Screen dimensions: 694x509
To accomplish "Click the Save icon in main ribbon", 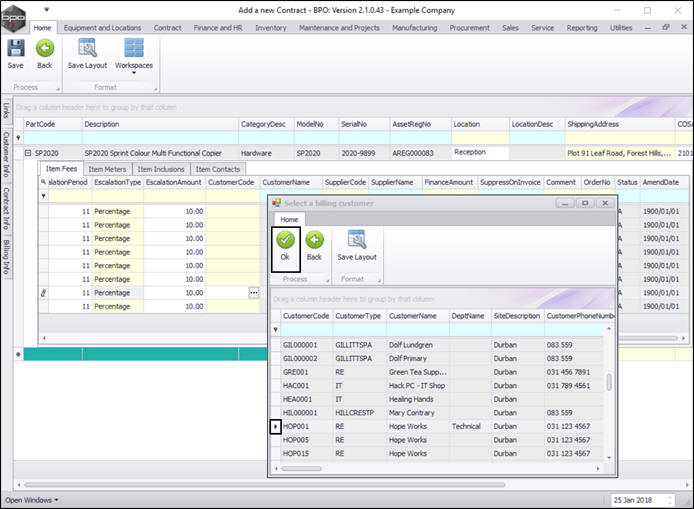I will tap(16, 50).
